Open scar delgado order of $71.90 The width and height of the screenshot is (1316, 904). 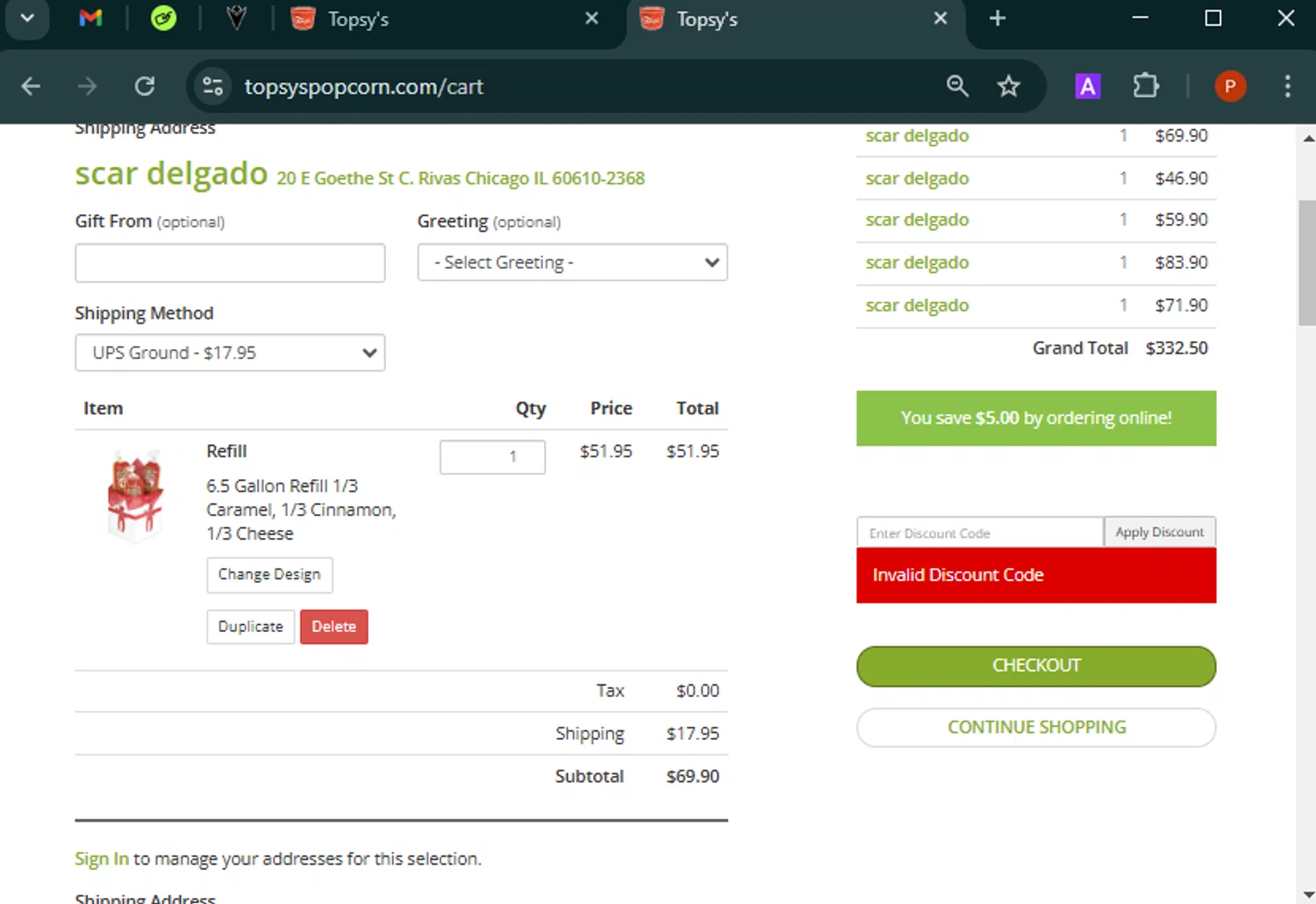click(917, 305)
